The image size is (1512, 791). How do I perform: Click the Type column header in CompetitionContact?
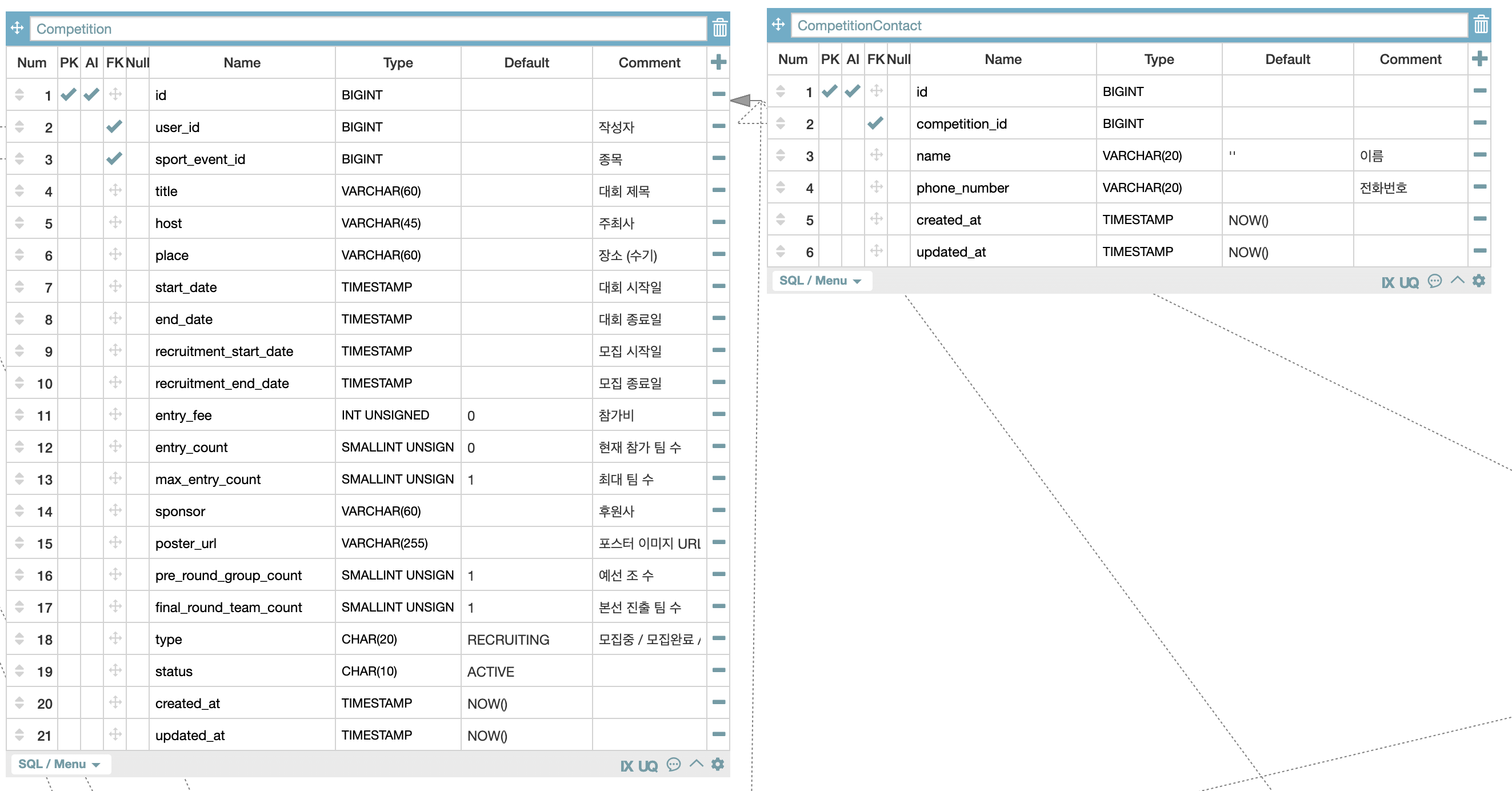[1159, 59]
